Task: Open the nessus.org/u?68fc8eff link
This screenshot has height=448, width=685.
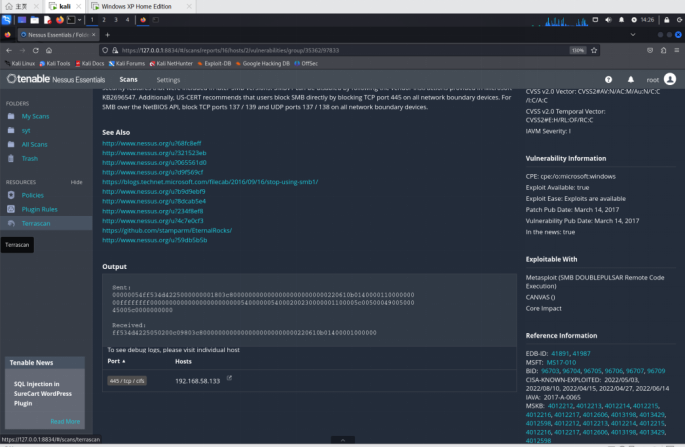Action: (152, 143)
